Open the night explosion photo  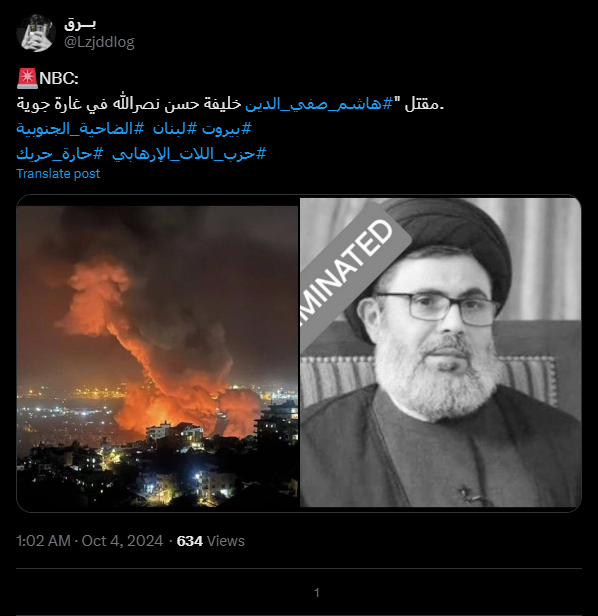(x=157, y=356)
